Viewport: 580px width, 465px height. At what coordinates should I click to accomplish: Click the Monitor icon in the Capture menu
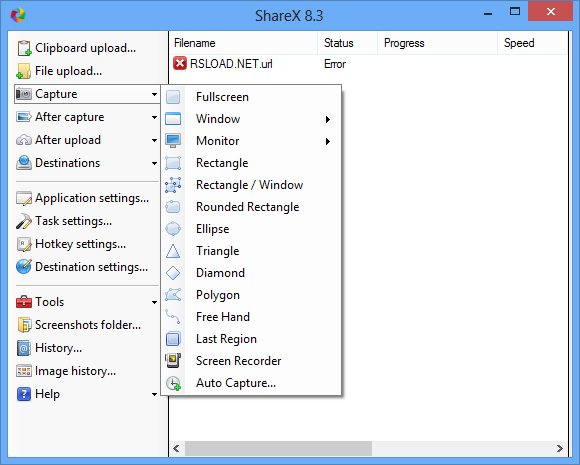[x=173, y=141]
